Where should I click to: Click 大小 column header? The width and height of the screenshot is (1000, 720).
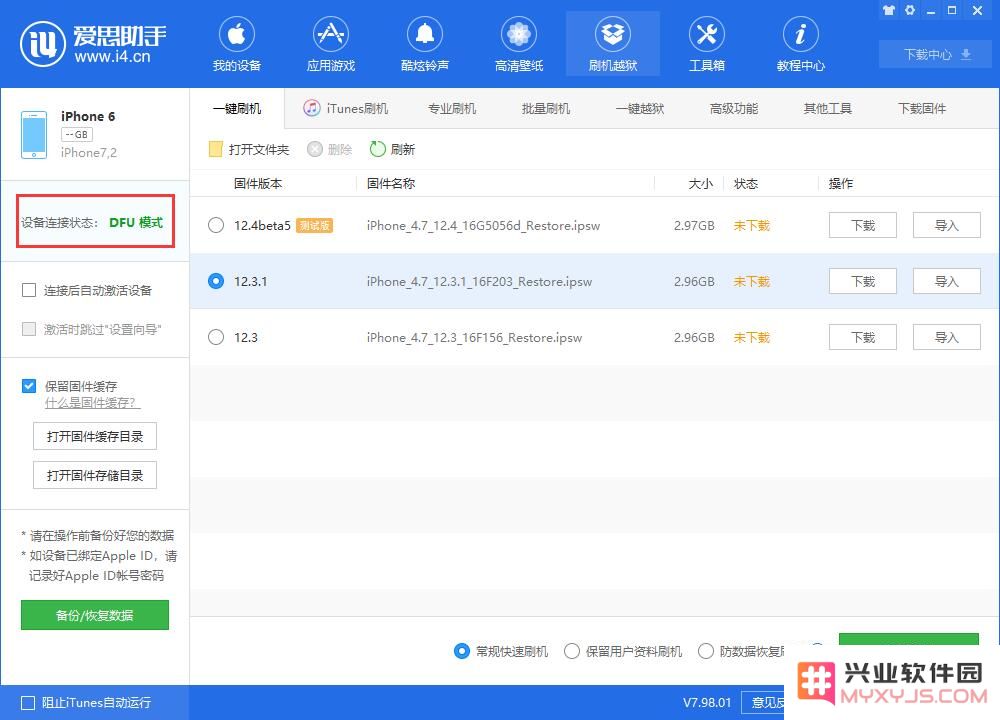[700, 184]
